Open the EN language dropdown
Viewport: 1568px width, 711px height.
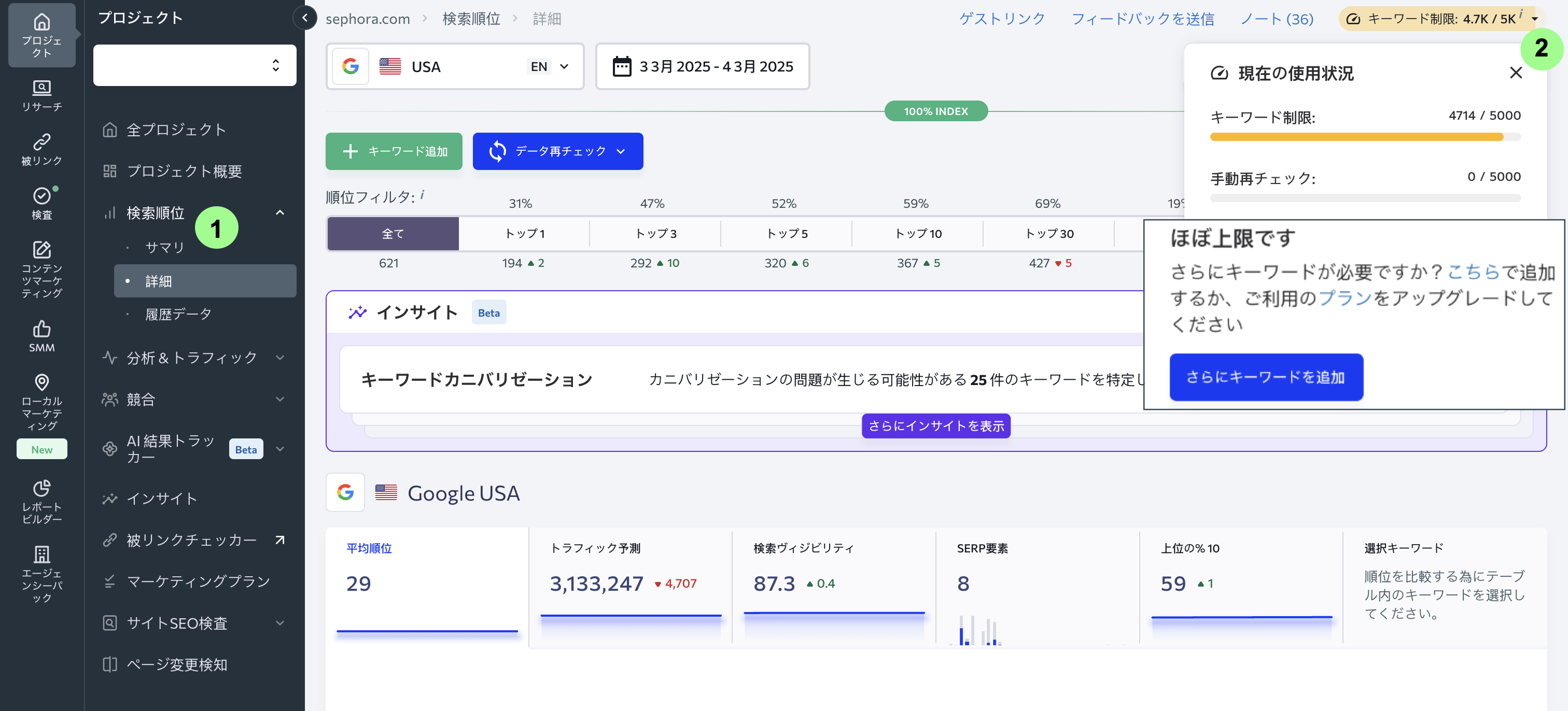pos(549,66)
